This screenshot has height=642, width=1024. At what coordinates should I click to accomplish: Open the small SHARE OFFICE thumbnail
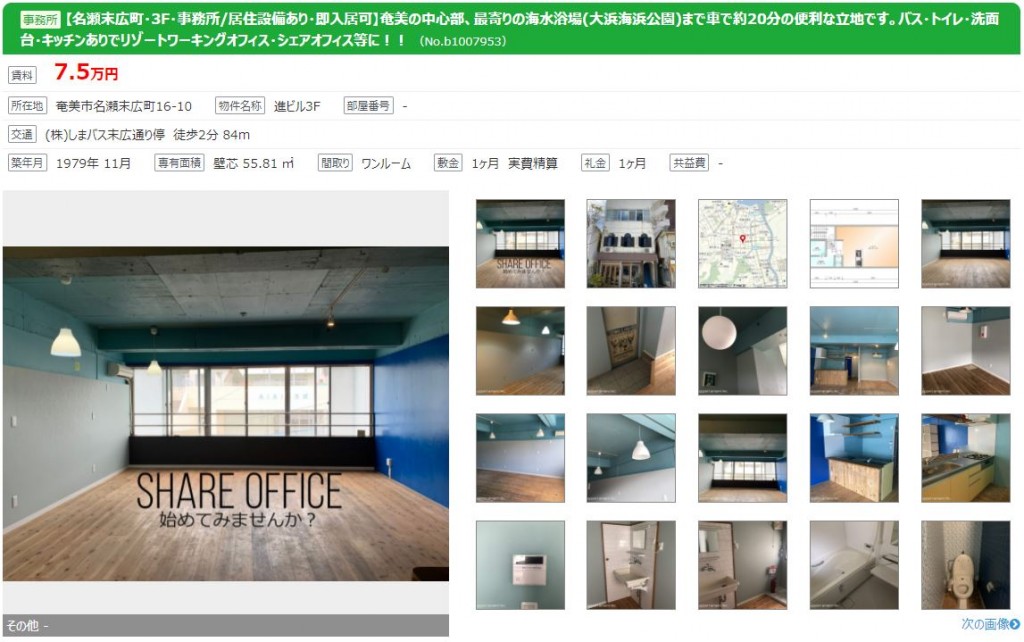[520, 244]
